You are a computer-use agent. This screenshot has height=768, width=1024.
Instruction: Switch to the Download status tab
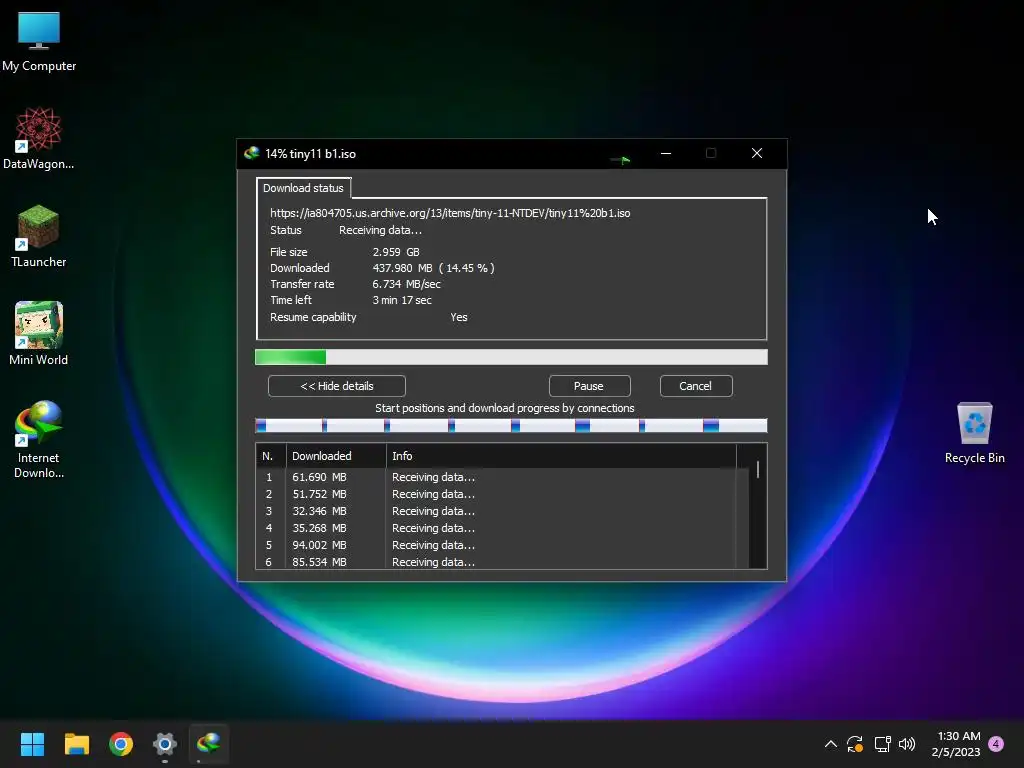(x=303, y=188)
